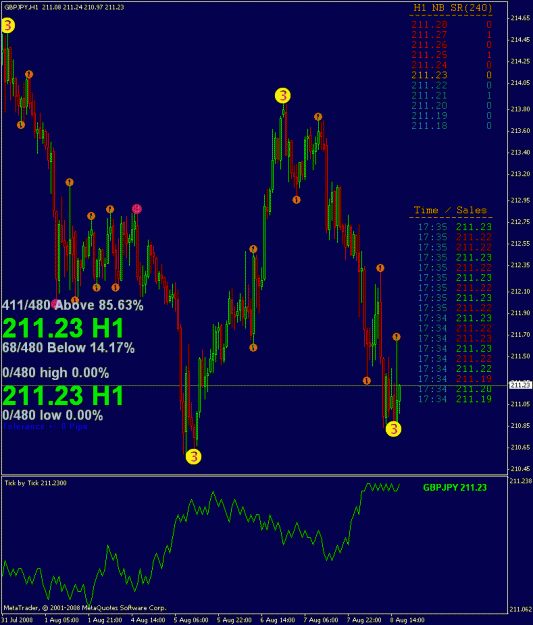
Task: Select the 211.26 resistance row
Action: [x=451, y=45]
